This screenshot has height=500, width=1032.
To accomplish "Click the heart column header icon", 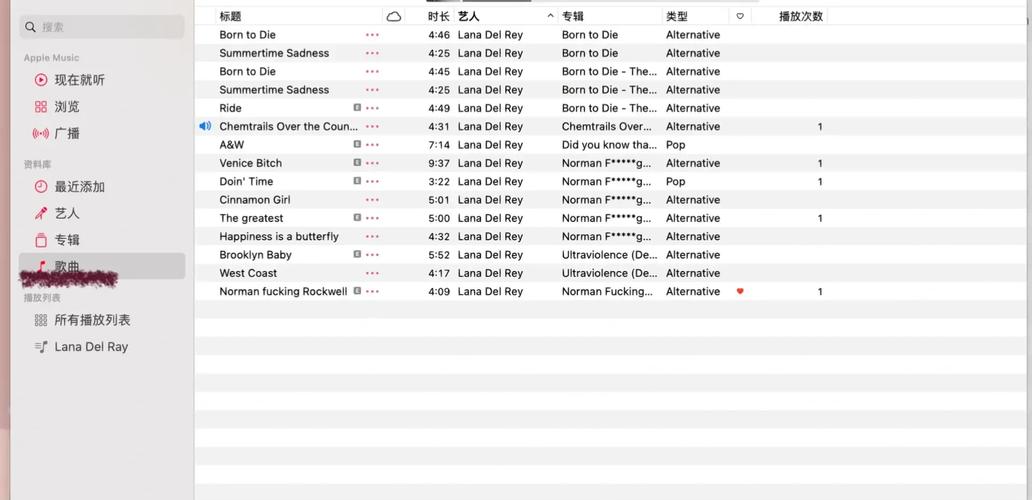I will tap(740, 17).
